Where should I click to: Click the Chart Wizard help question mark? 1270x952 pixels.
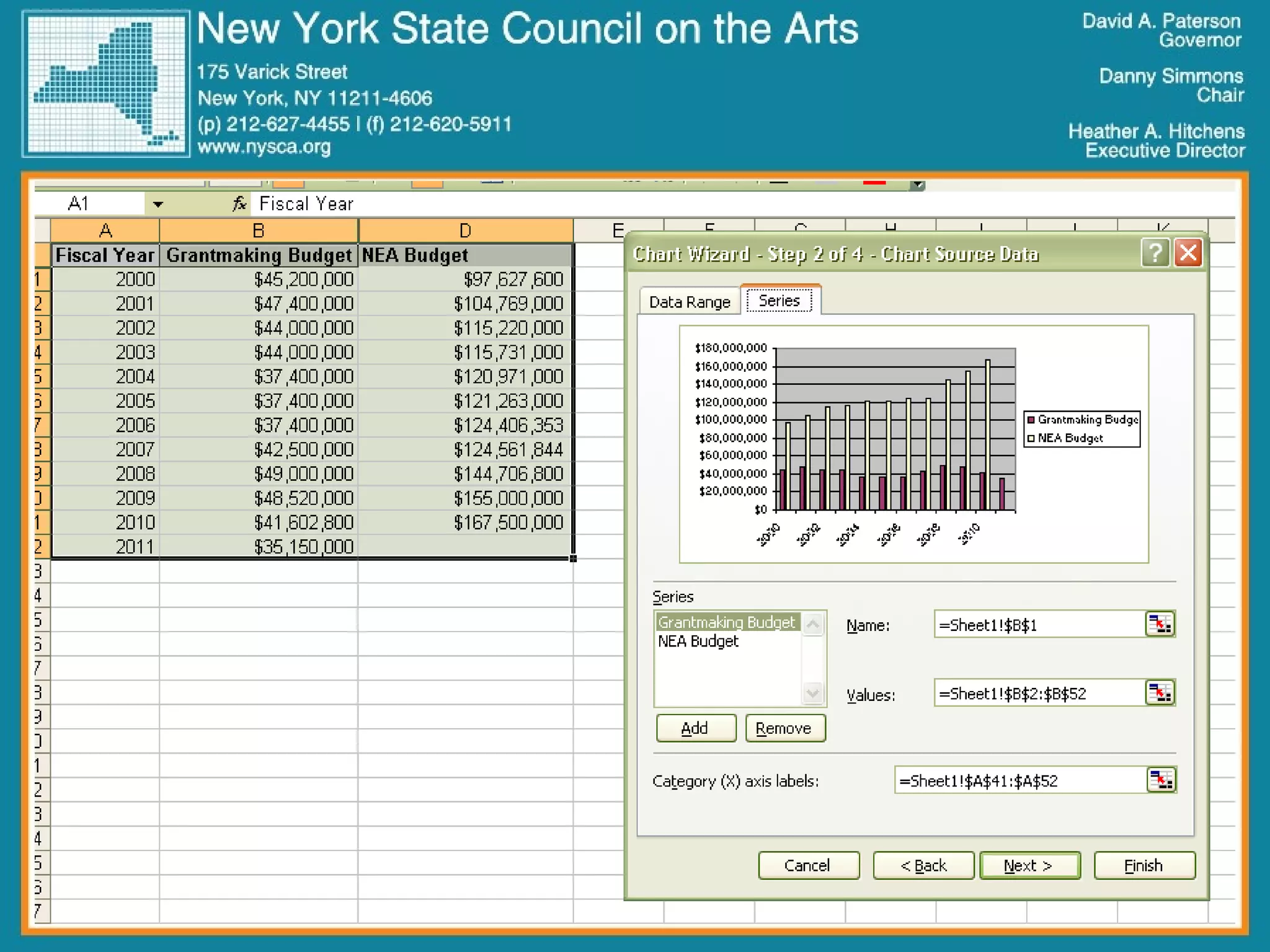1155,253
